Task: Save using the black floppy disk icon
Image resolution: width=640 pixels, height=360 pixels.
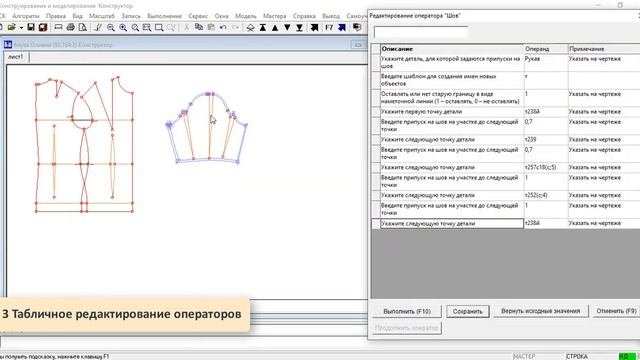Action: 31,27
